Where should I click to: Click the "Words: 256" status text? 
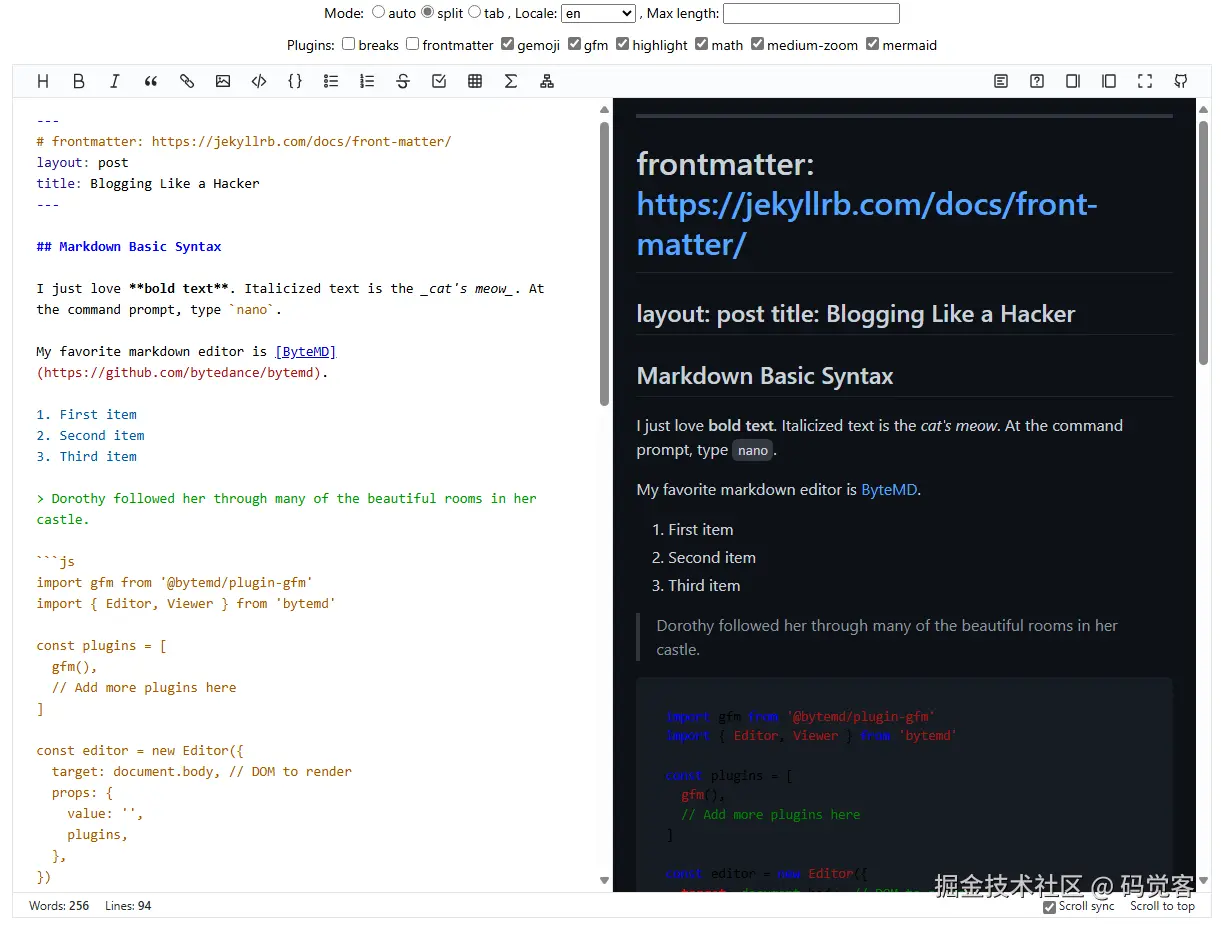click(59, 906)
